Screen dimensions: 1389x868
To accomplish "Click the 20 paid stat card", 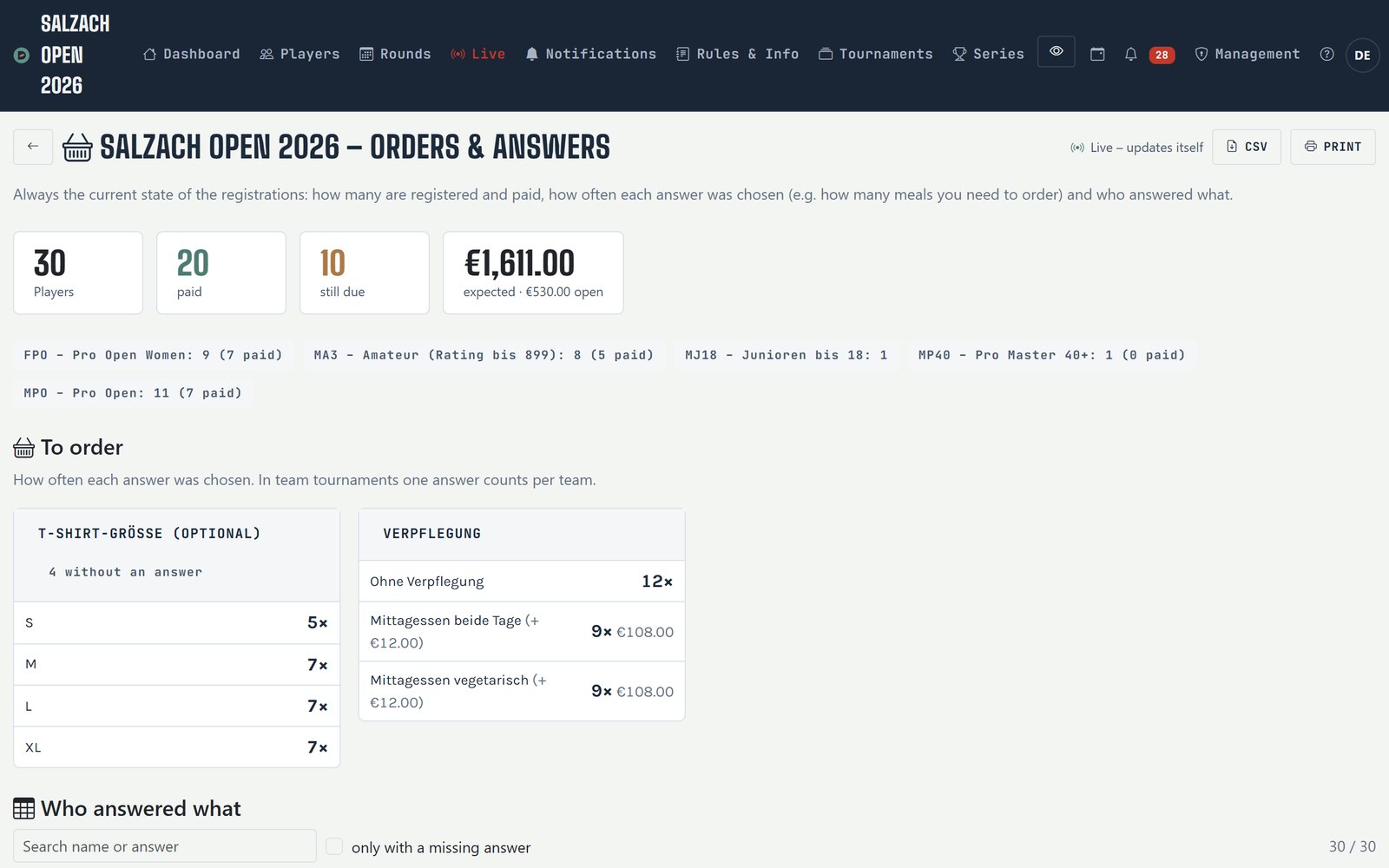I will pyautogui.click(x=221, y=273).
